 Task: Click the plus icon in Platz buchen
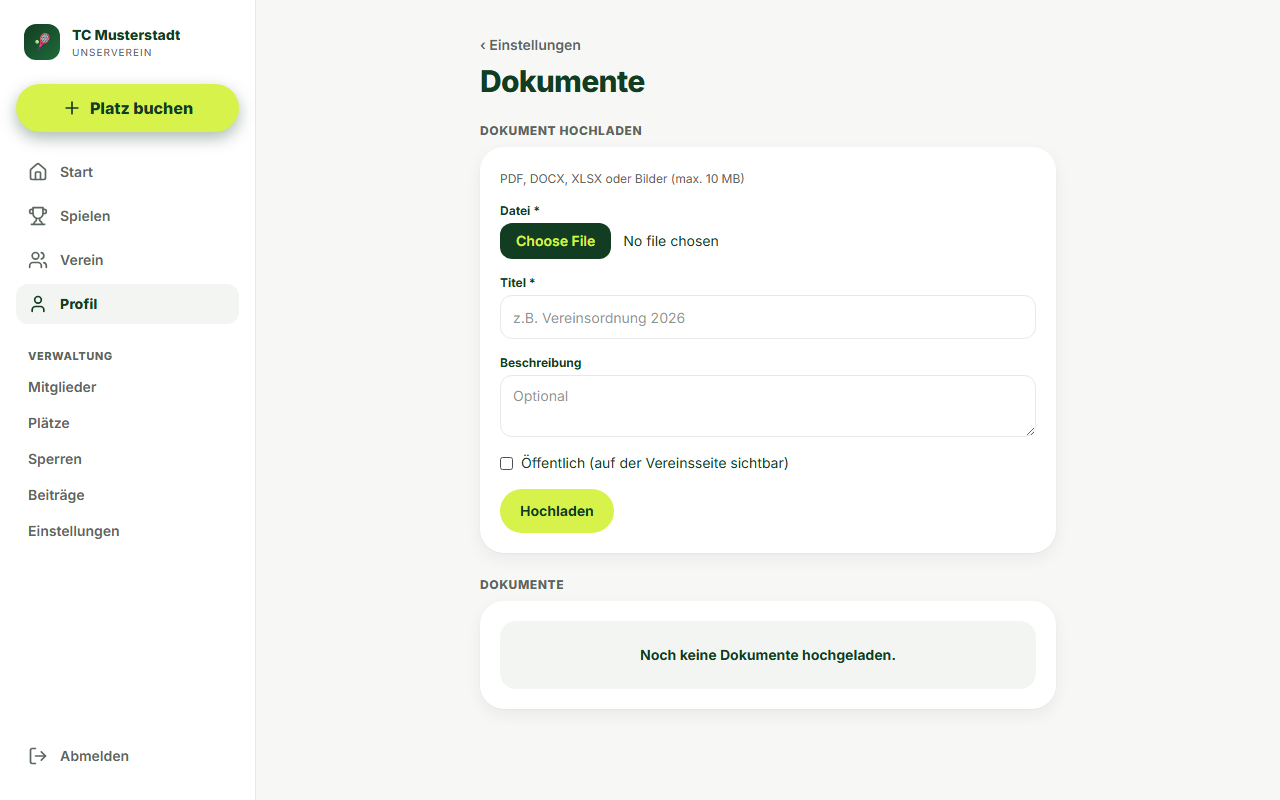point(71,108)
